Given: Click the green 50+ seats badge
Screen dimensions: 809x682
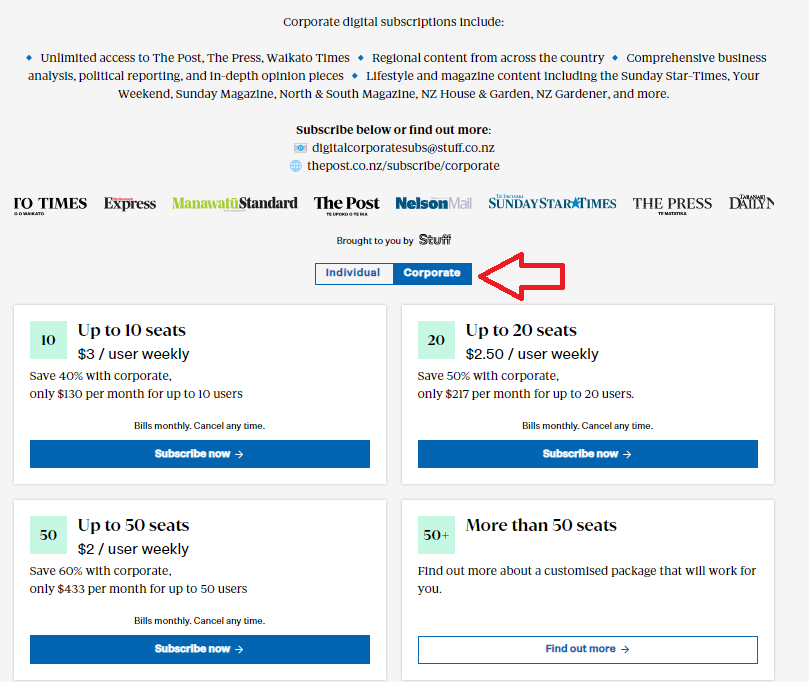Looking at the screenshot, I should click(436, 535).
